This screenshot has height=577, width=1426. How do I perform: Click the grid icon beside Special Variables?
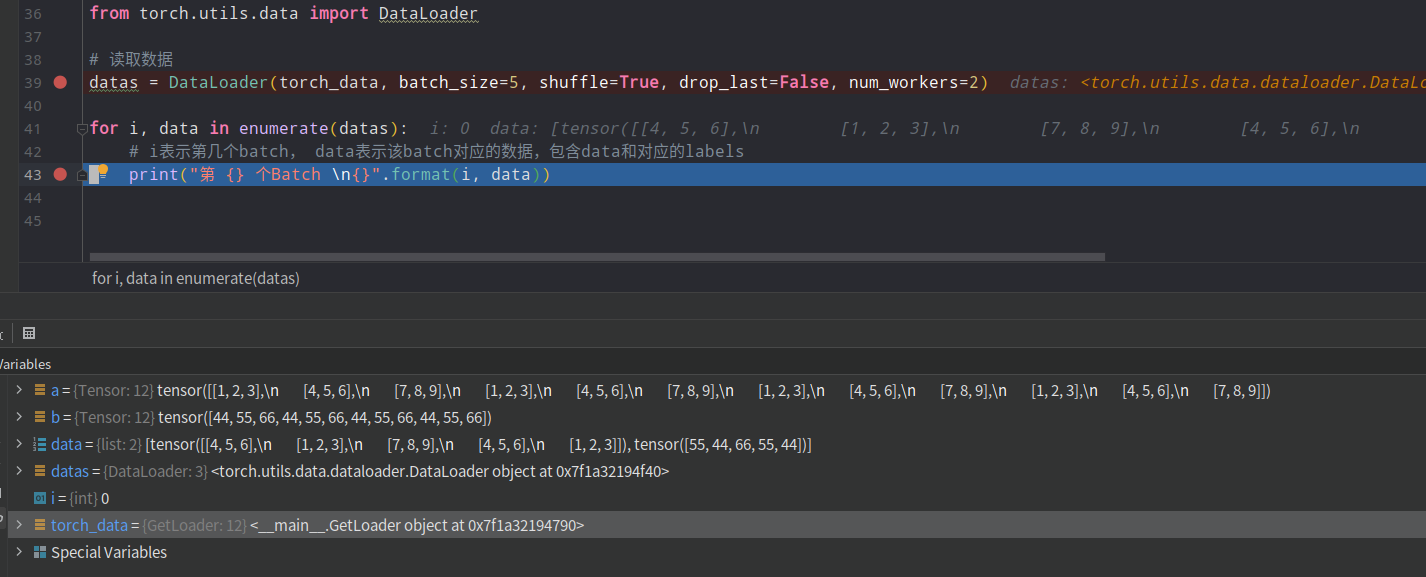point(39,552)
